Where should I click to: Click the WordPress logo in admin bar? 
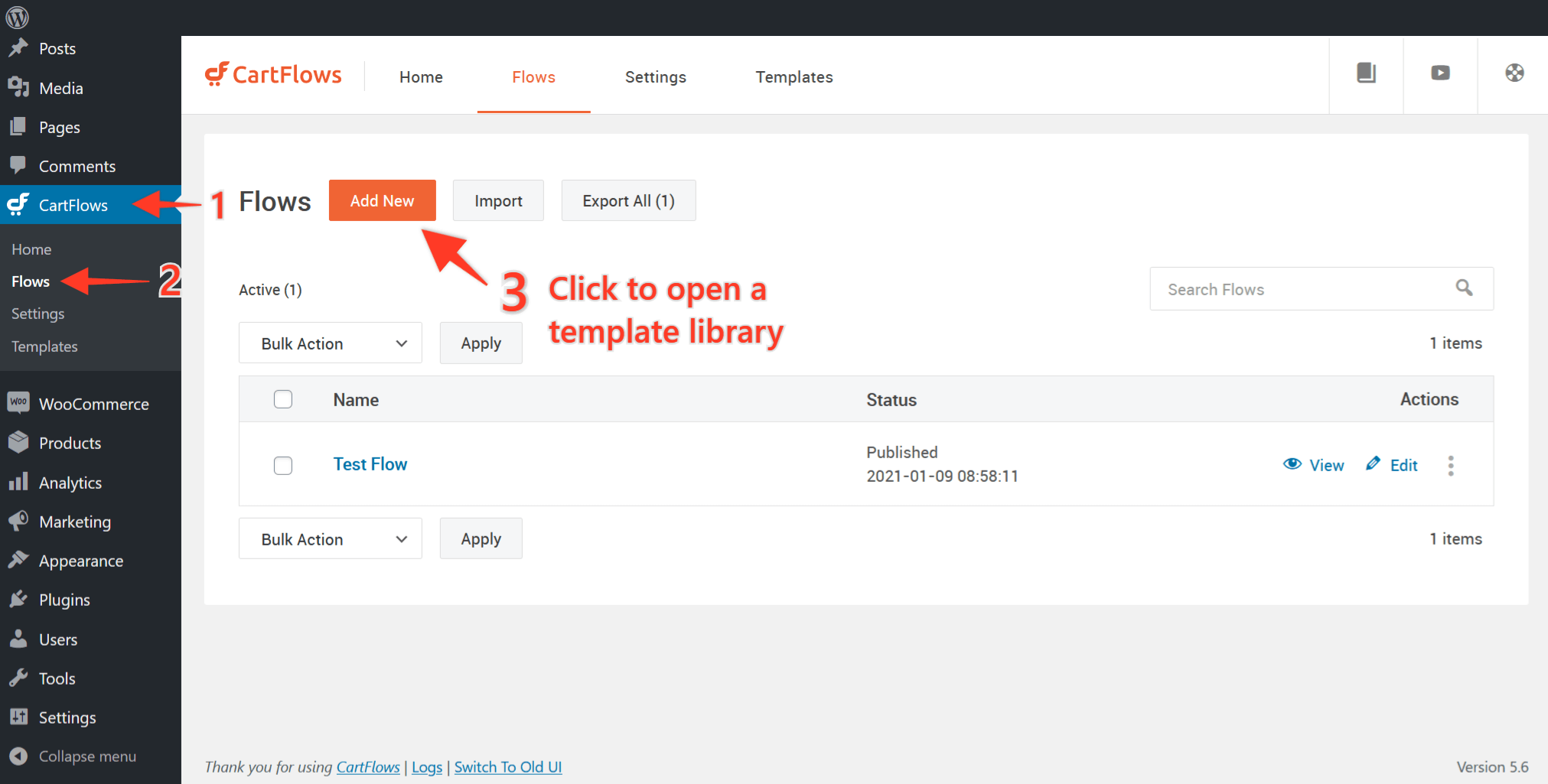pos(17,17)
